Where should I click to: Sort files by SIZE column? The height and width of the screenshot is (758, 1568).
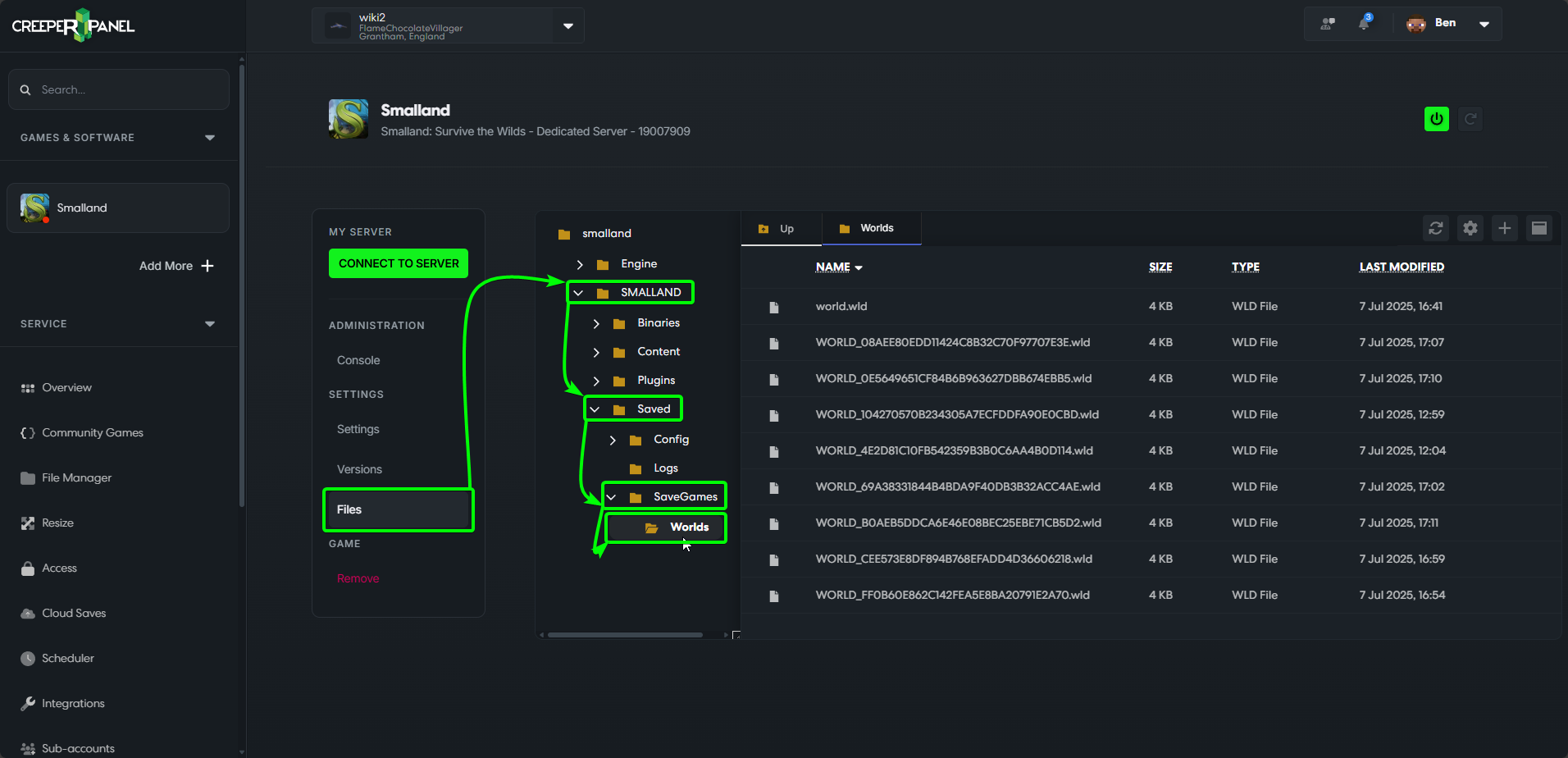tap(1160, 267)
